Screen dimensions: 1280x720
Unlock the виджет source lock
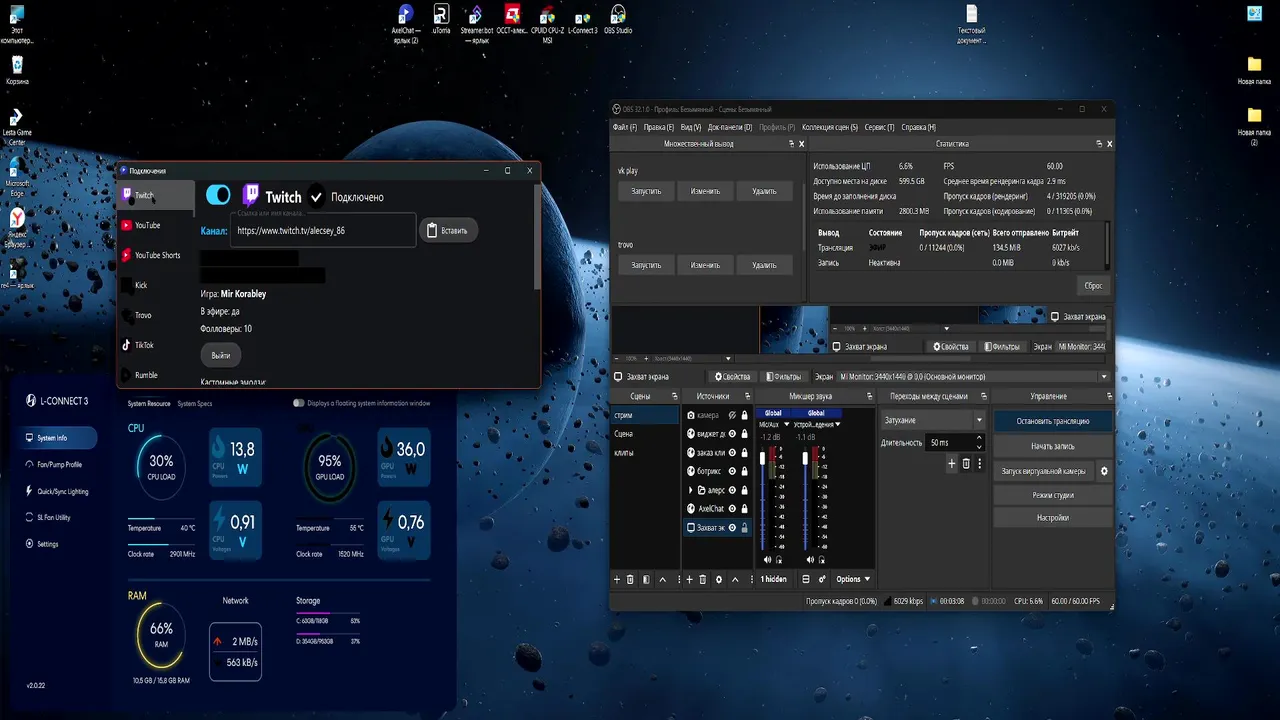click(x=745, y=434)
